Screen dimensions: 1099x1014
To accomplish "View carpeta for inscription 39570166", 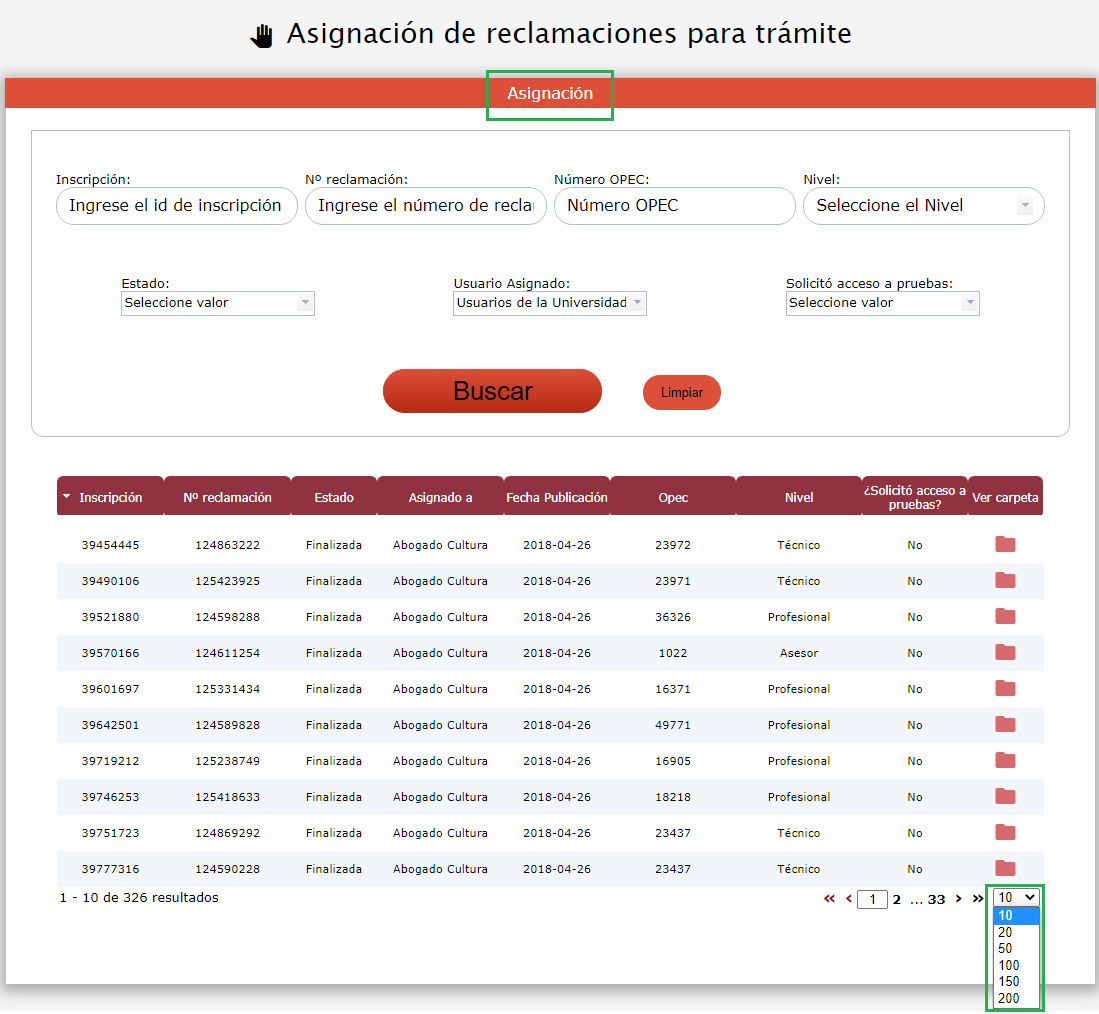I will tap(1005, 652).
